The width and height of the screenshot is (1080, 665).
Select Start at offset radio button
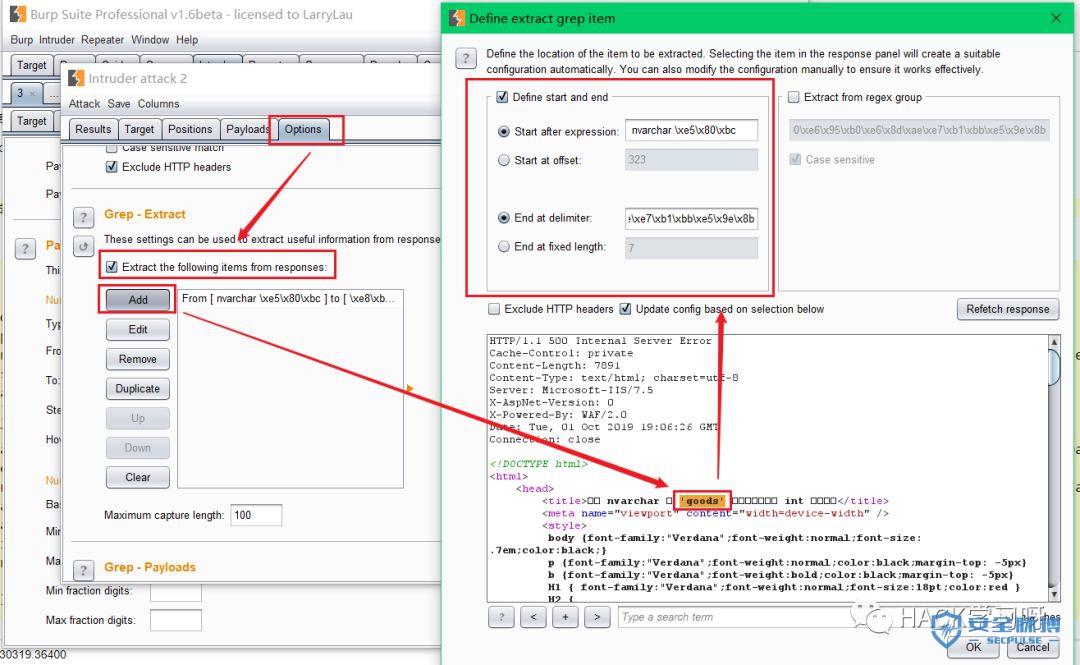tap(504, 160)
